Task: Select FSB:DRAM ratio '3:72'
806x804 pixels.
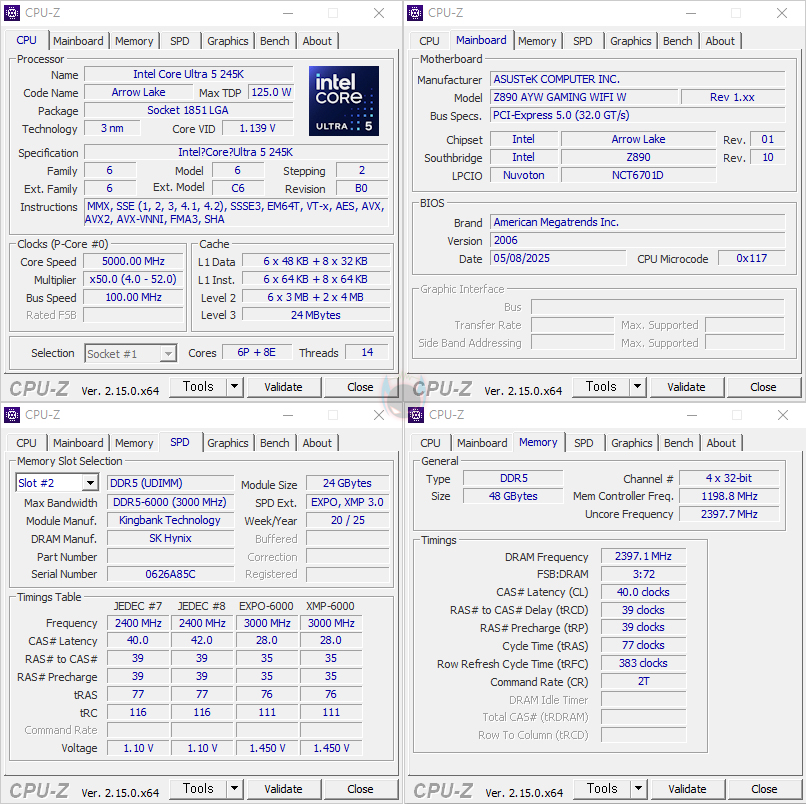Action: [x=643, y=574]
